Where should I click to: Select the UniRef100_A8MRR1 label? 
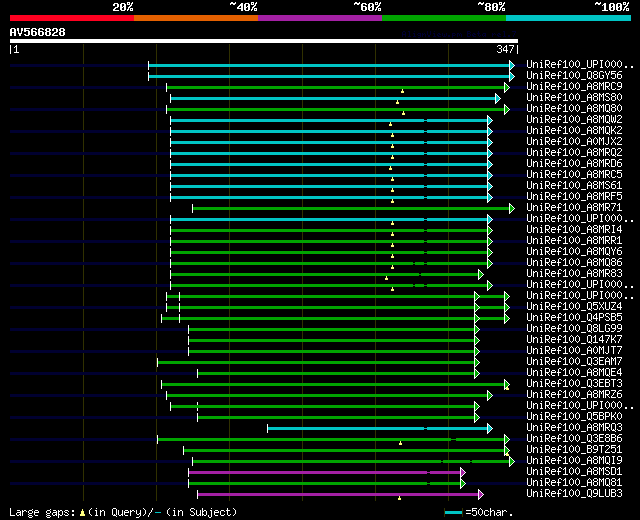574,241
